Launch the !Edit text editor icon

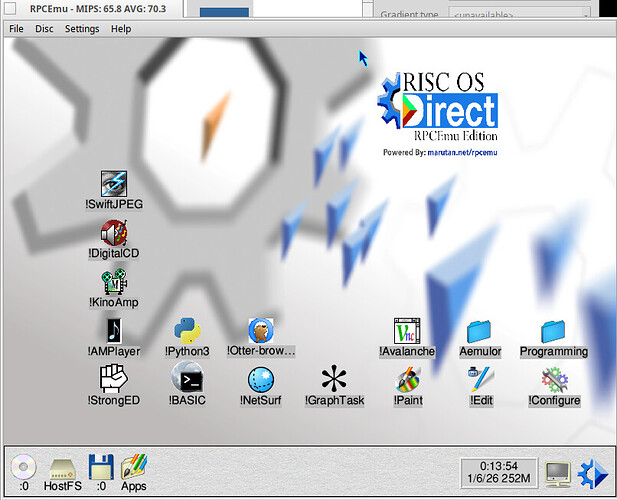pos(481,379)
